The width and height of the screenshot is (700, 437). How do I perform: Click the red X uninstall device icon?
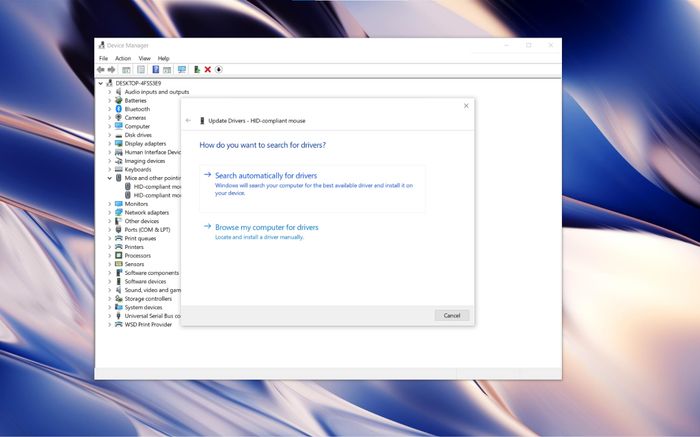point(208,69)
